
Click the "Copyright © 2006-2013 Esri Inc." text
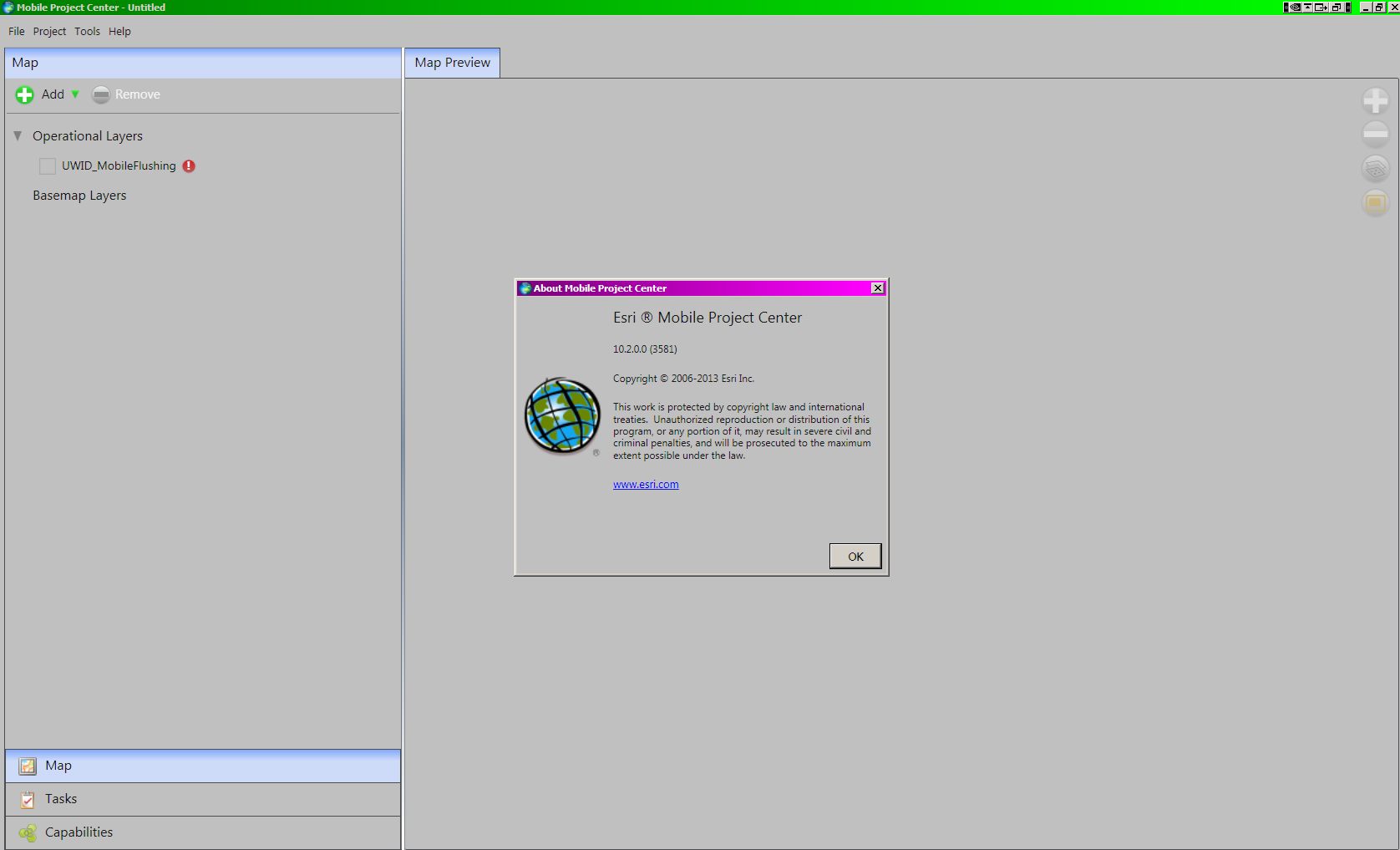point(683,379)
